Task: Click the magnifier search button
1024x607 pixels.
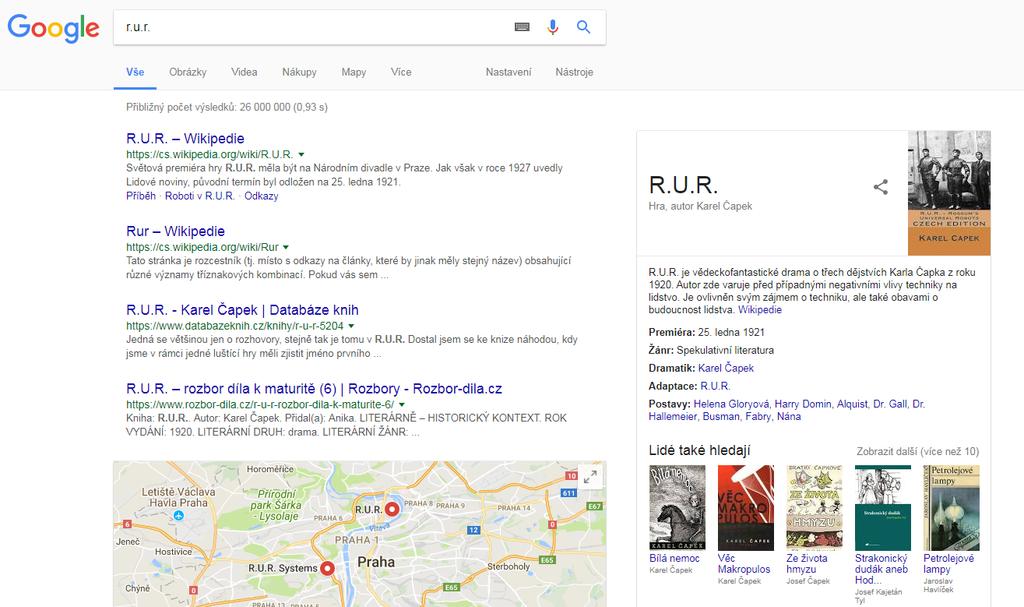Action: point(583,27)
